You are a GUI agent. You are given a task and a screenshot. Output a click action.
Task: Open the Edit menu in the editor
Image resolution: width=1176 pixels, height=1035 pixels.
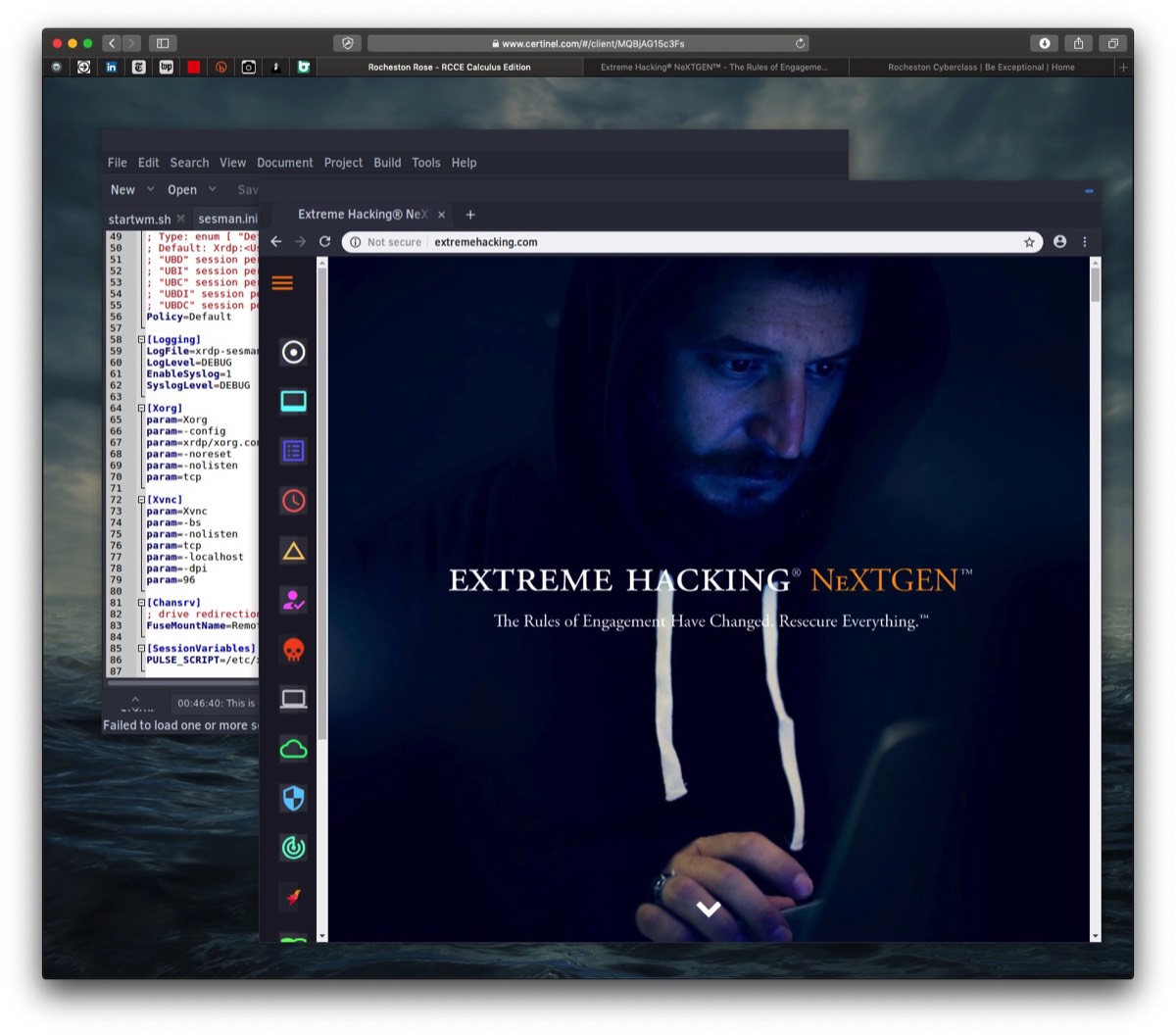click(x=148, y=163)
